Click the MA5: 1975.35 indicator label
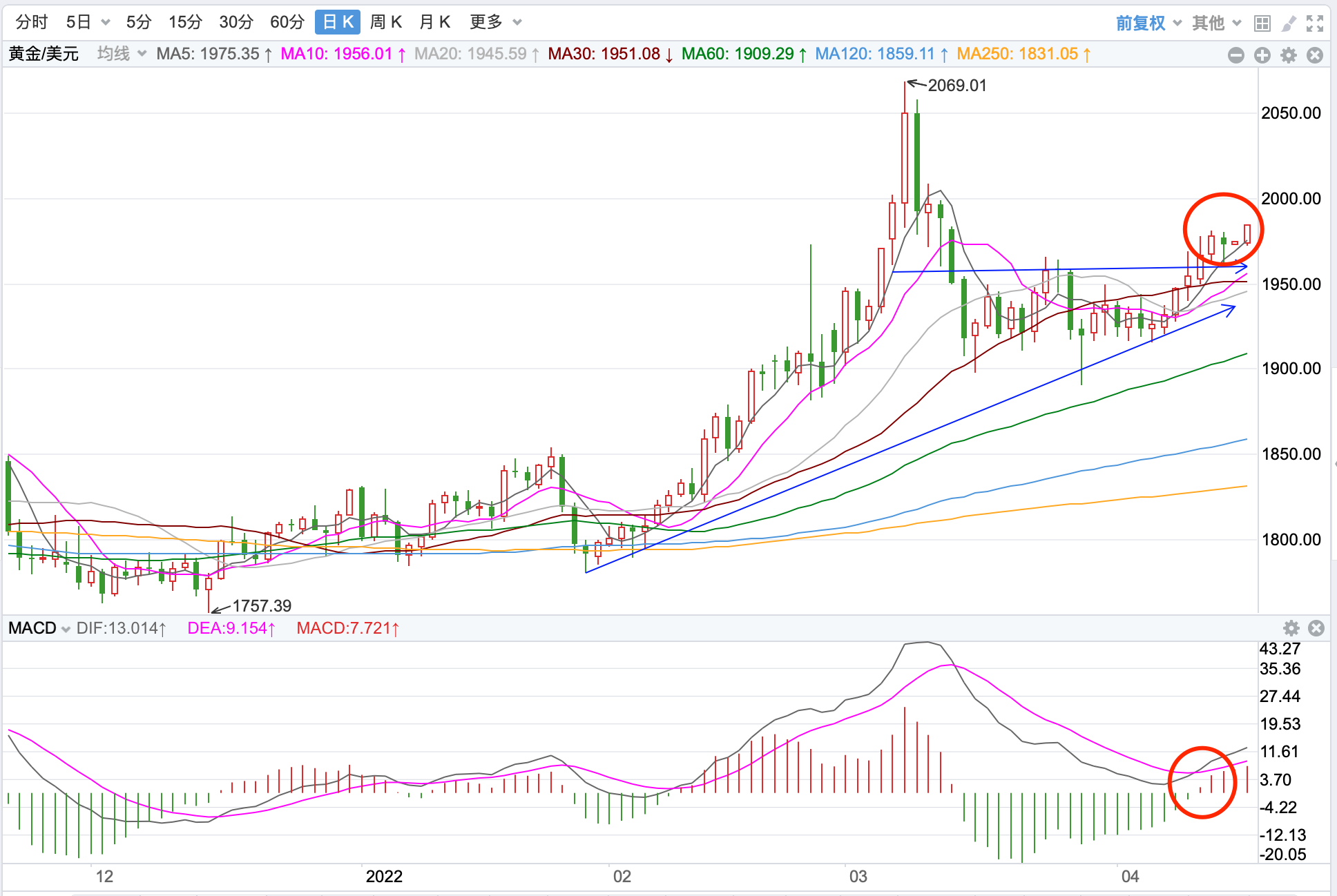1337x896 pixels. coord(214,54)
